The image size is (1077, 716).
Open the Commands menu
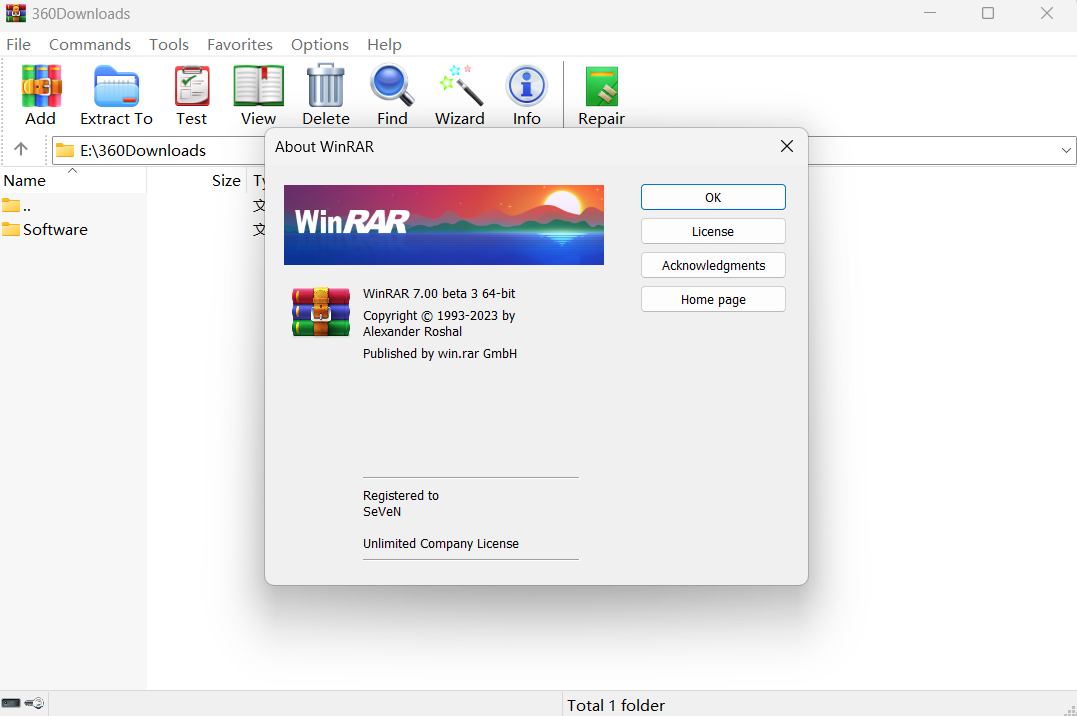click(90, 45)
